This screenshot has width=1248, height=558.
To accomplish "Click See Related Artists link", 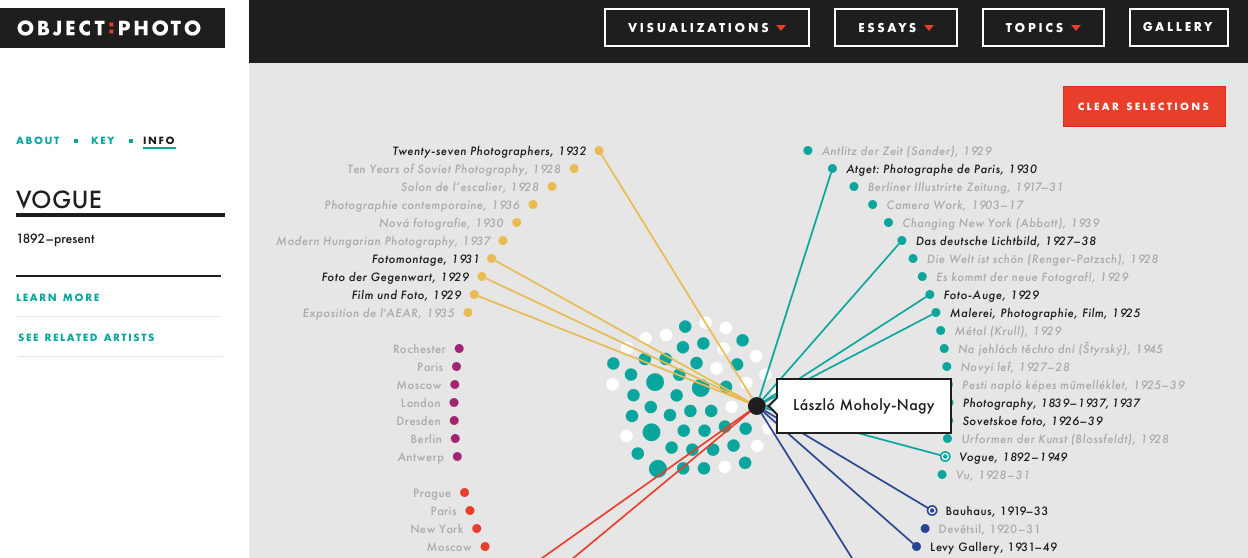I will (86, 338).
